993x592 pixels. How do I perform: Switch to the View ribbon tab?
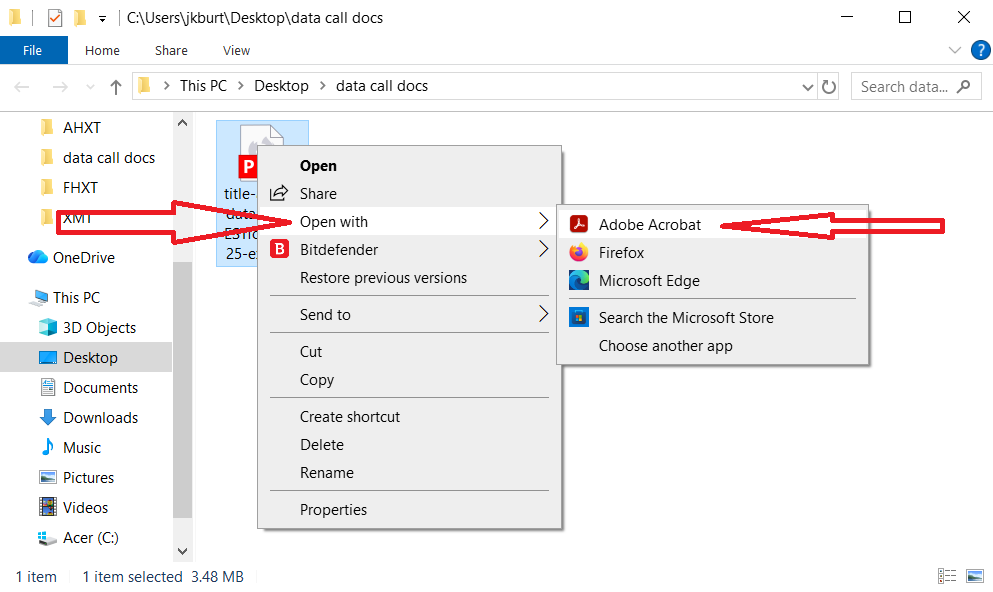236,50
